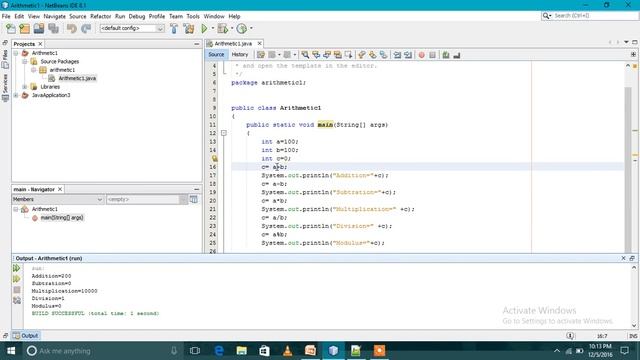Build the project with hammer icon
Image resolution: width=640 pixels, height=360 pixels.
174,28
